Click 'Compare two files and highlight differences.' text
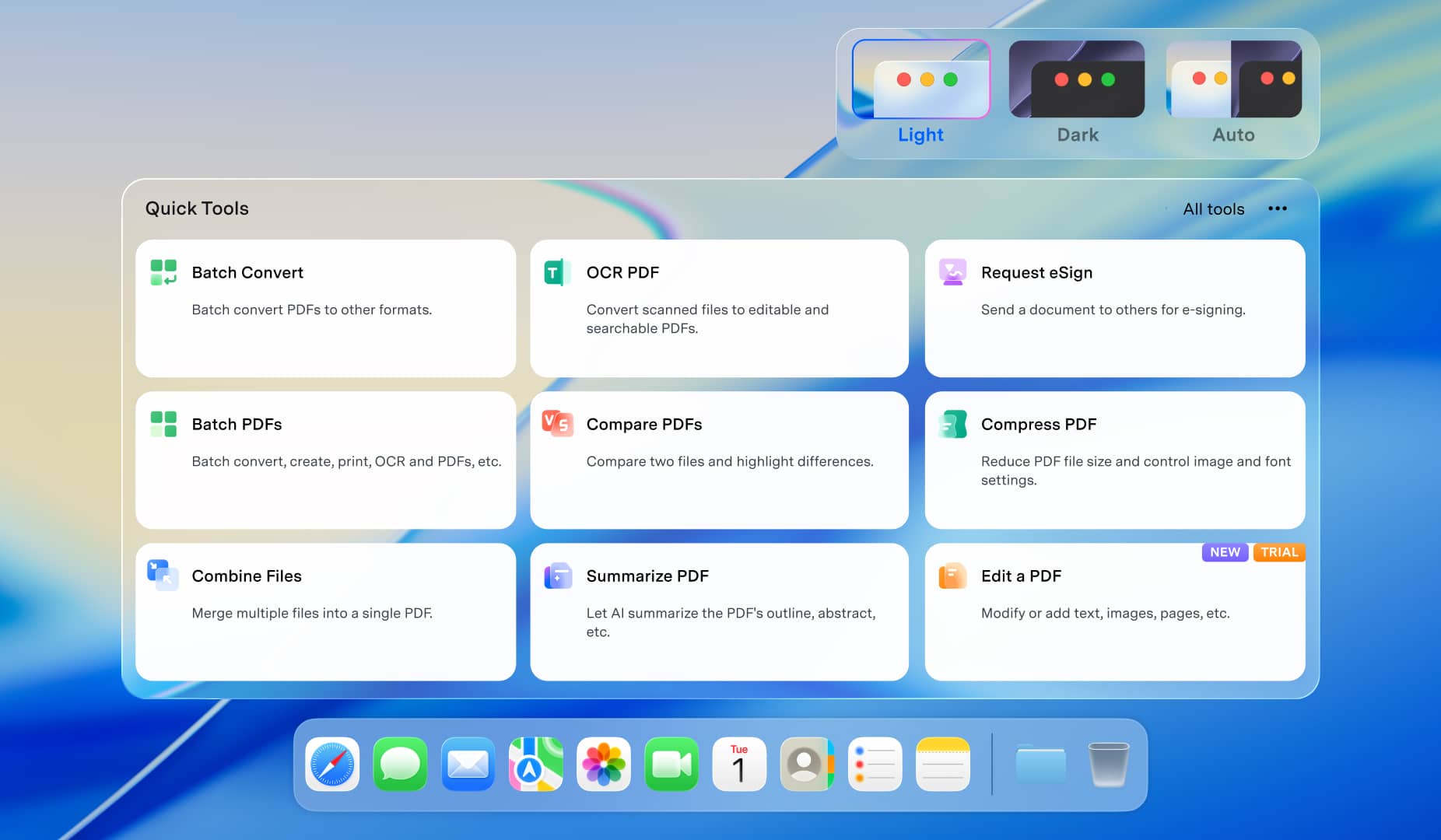The height and width of the screenshot is (840, 1441). coord(730,462)
